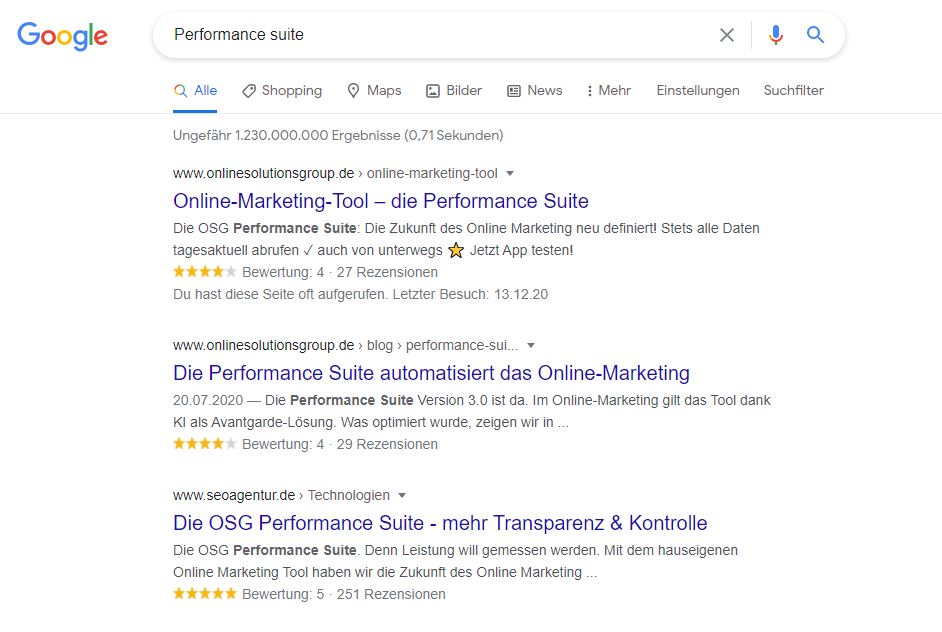This screenshot has height=632, width=942.
Task: Open the News tab
Action: pos(535,91)
